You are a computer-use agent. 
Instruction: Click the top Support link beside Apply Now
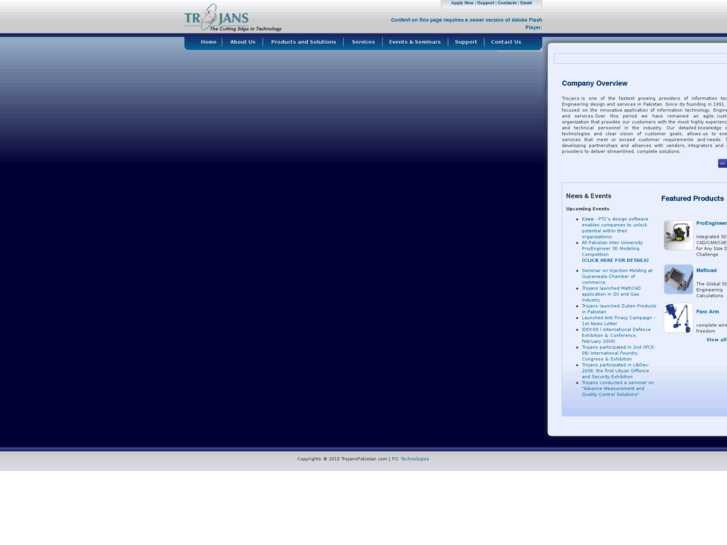[x=485, y=3]
